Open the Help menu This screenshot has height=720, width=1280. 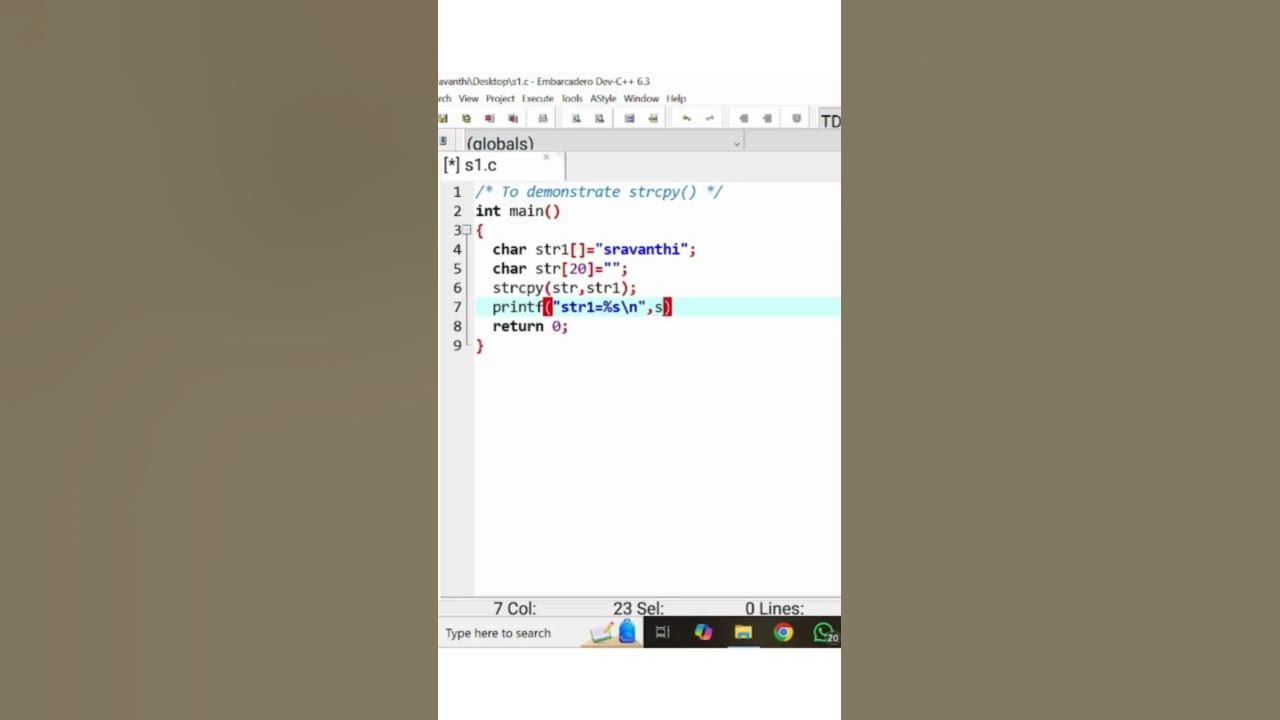pos(676,99)
